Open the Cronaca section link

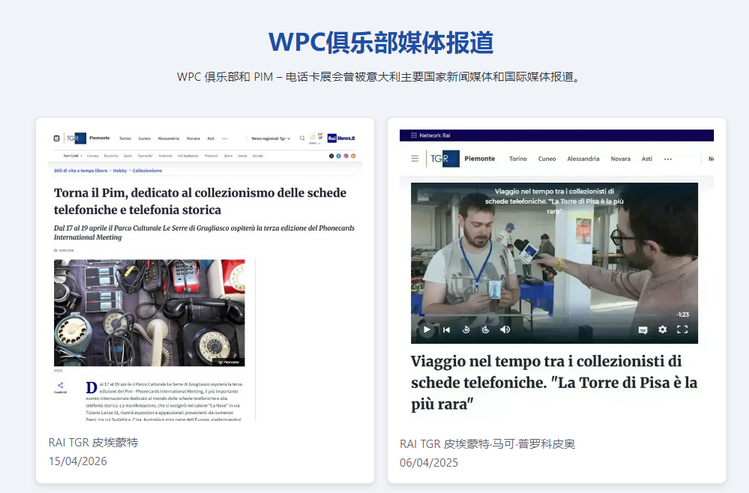click(93, 156)
